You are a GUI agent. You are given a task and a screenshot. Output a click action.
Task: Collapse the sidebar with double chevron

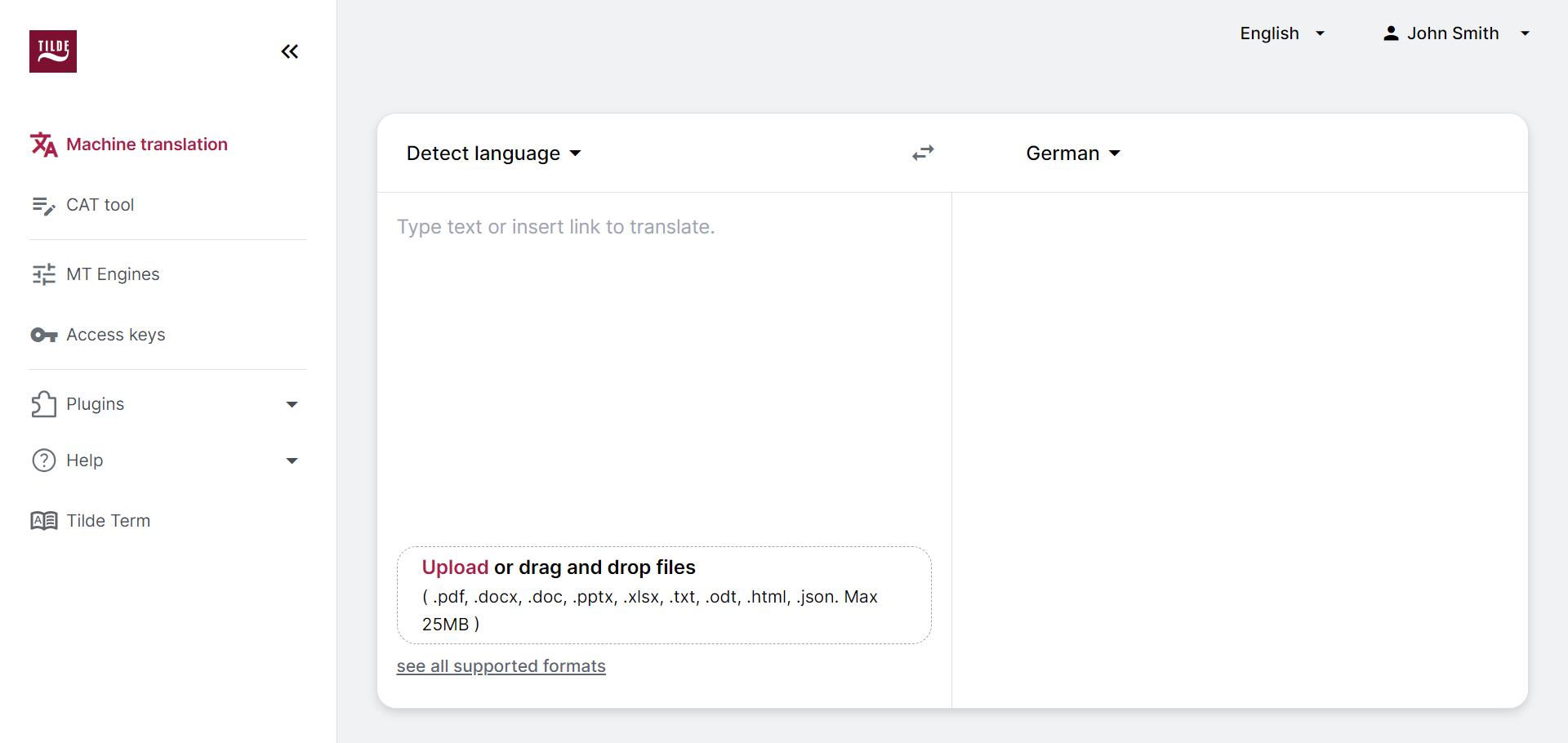point(290,51)
